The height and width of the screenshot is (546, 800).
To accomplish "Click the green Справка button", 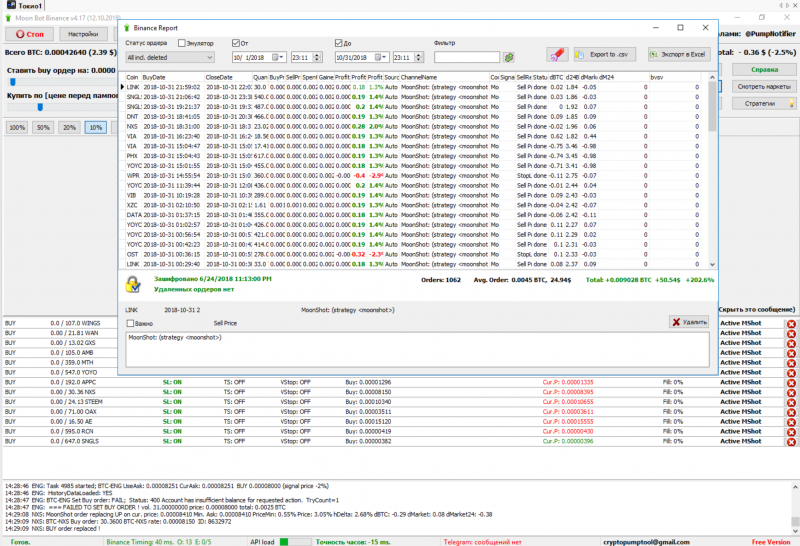I will coord(764,69).
